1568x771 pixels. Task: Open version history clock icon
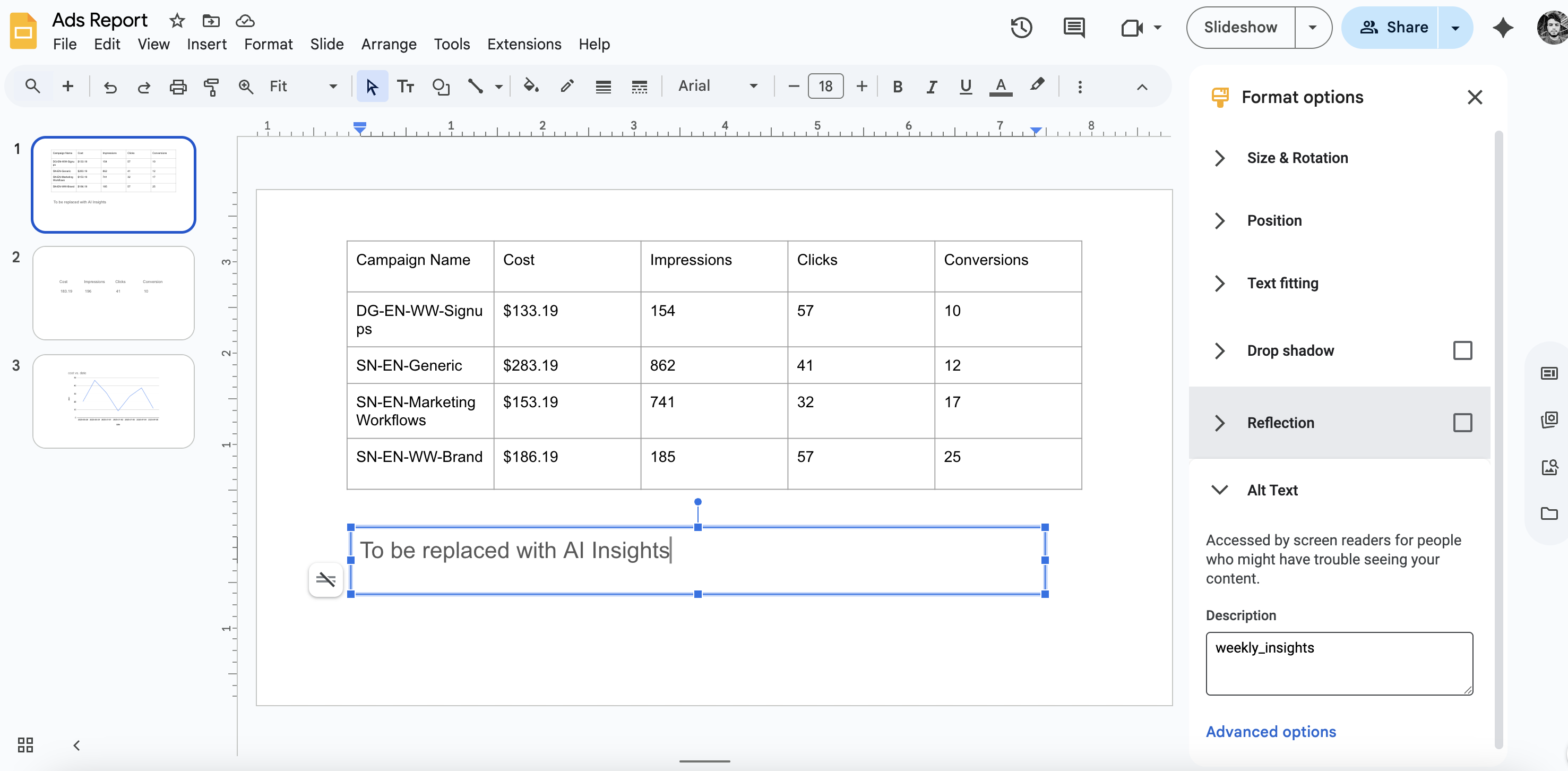tap(1021, 28)
